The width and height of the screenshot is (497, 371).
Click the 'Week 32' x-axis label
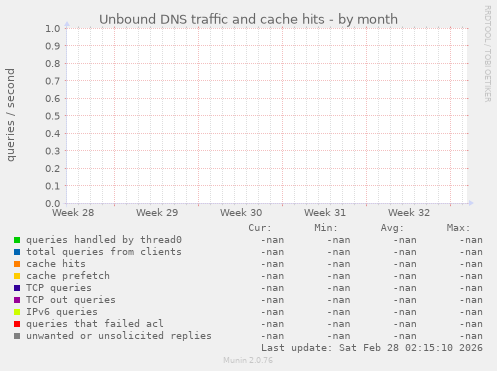409,213
